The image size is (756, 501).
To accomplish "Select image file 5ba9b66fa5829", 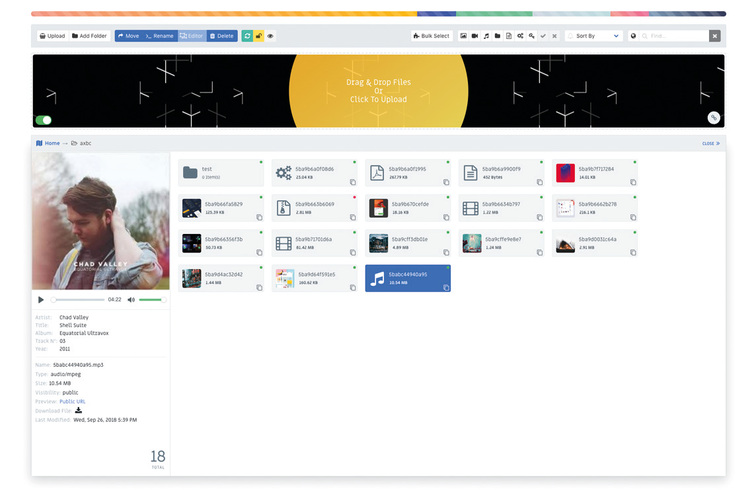I will (x=221, y=208).
